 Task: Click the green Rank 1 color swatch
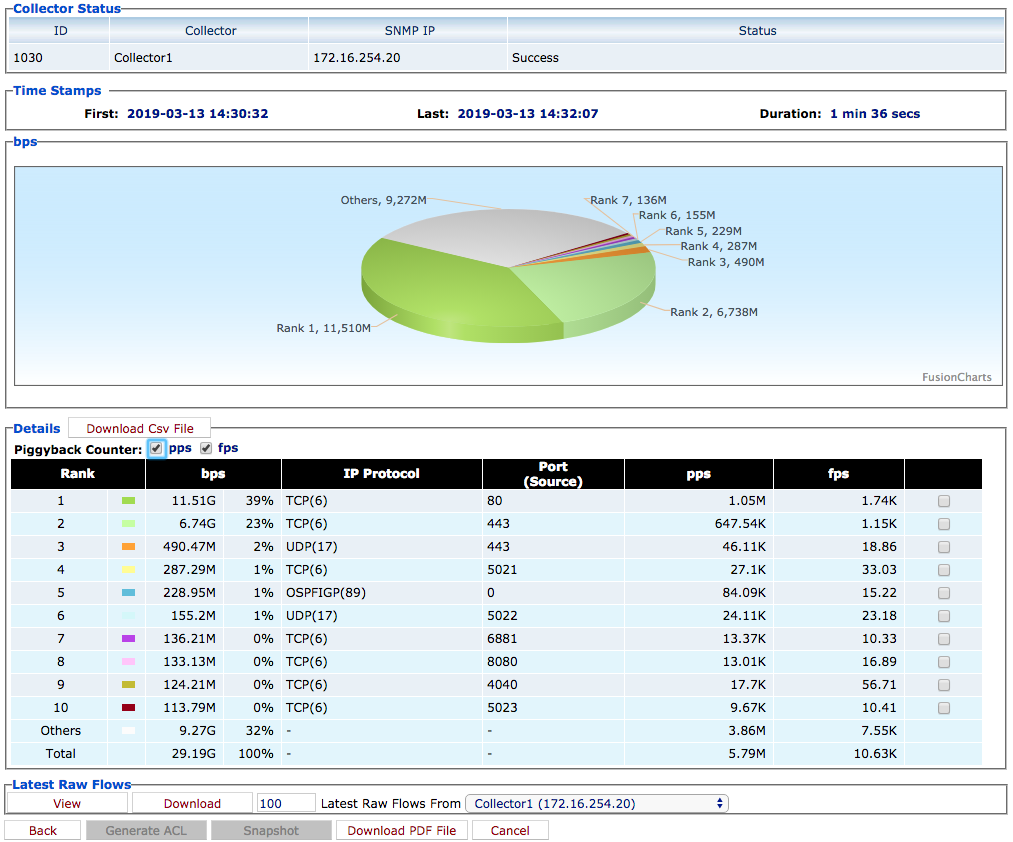click(x=128, y=501)
